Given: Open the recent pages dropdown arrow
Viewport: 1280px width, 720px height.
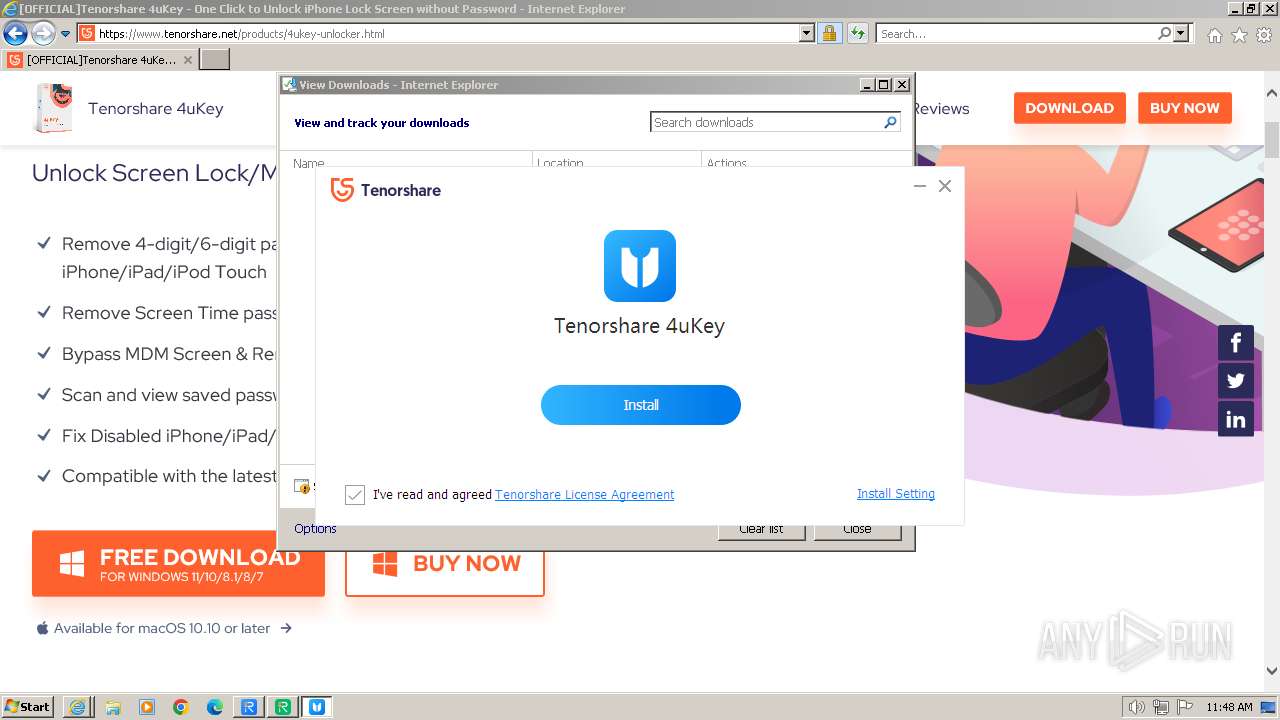Looking at the screenshot, I should coord(66,34).
